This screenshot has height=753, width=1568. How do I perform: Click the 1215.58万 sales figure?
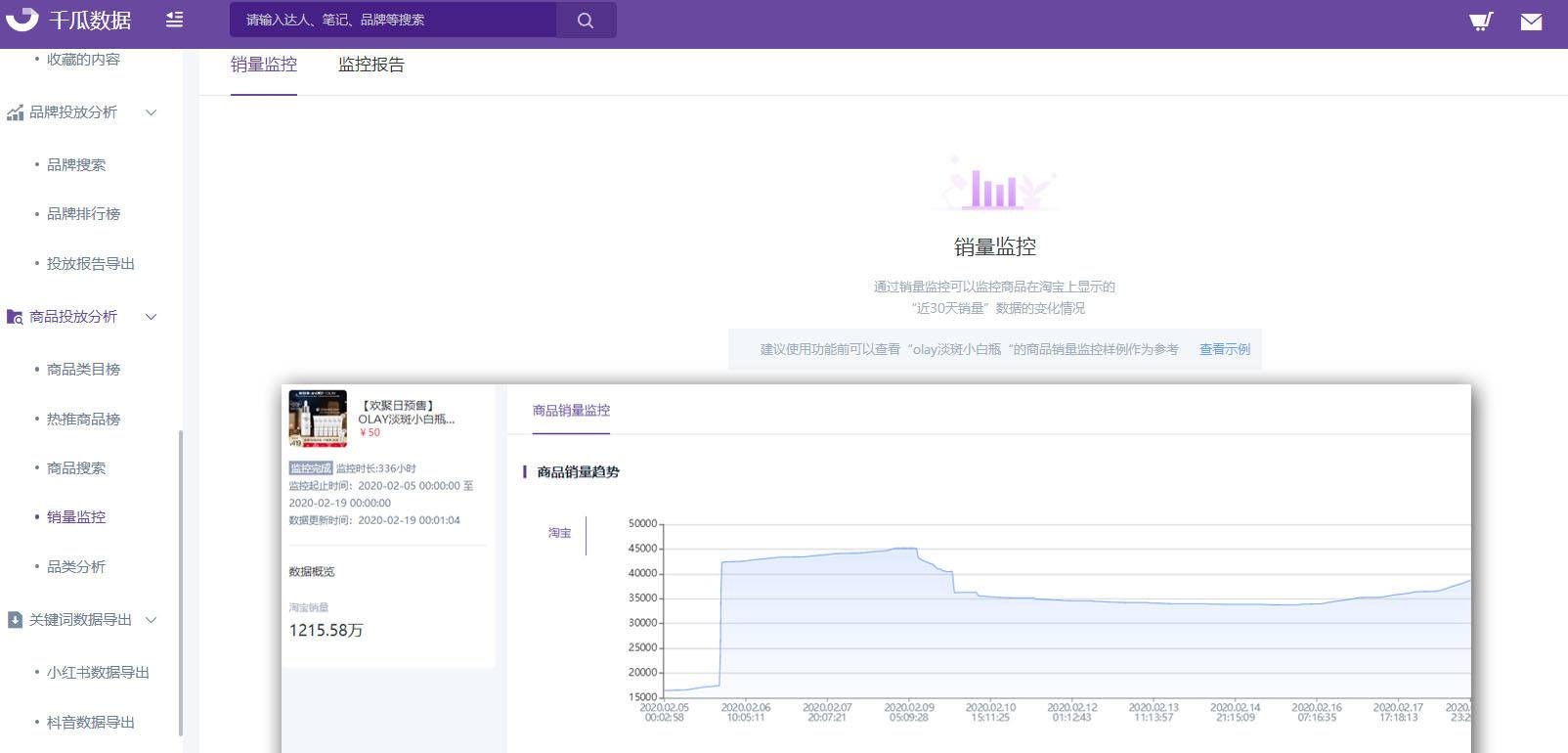(326, 631)
